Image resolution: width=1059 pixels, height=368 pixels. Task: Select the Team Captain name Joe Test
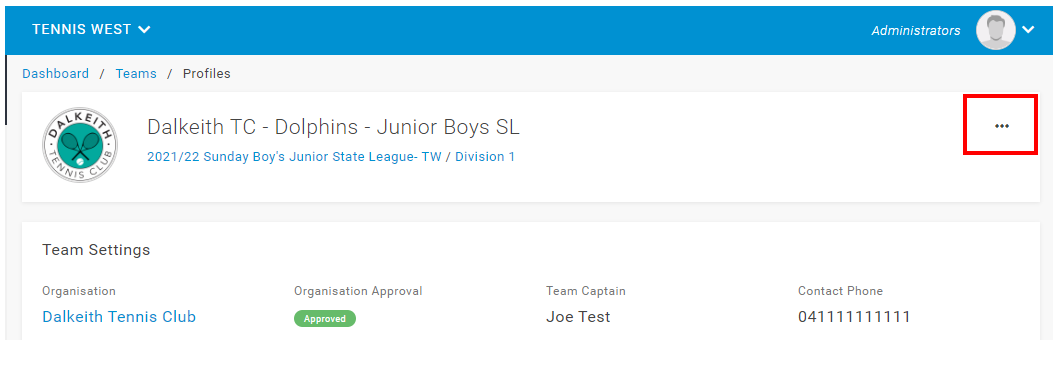click(x=578, y=317)
